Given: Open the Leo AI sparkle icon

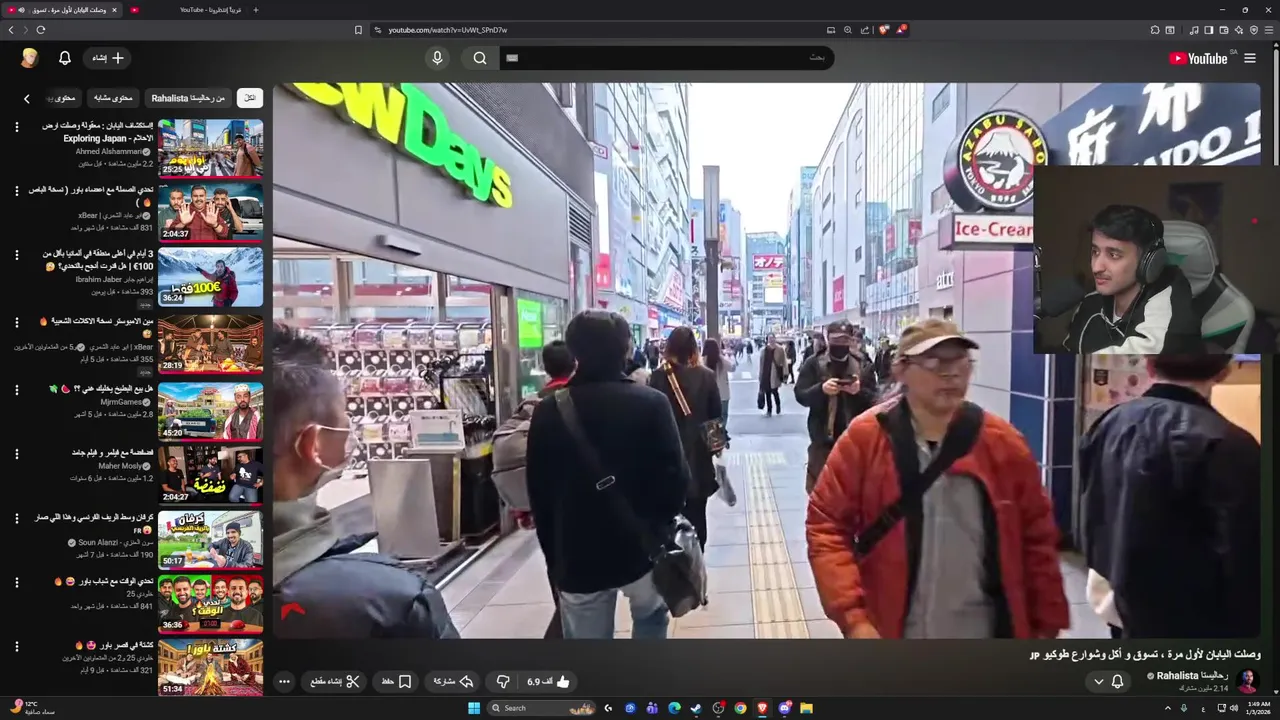Looking at the screenshot, I should [1238, 30].
